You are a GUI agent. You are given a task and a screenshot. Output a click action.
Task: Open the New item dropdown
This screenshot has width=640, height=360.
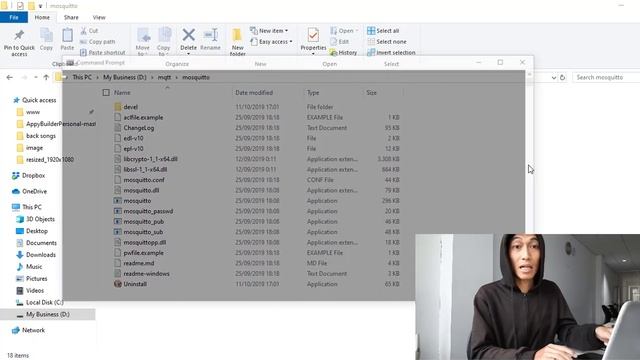pyautogui.click(x=269, y=31)
